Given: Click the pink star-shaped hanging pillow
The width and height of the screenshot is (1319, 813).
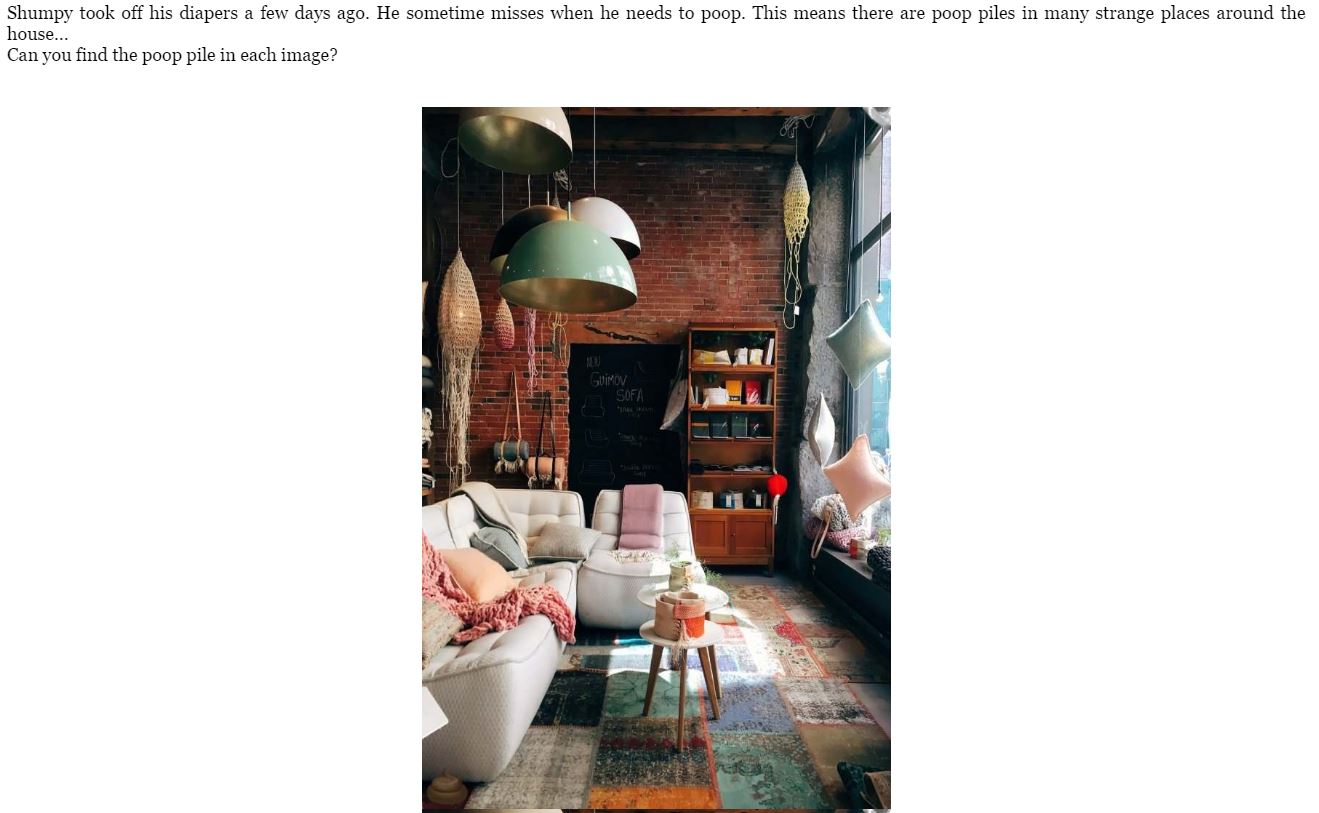Looking at the screenshot, I should pyautogui.click(x=857, y=477).
